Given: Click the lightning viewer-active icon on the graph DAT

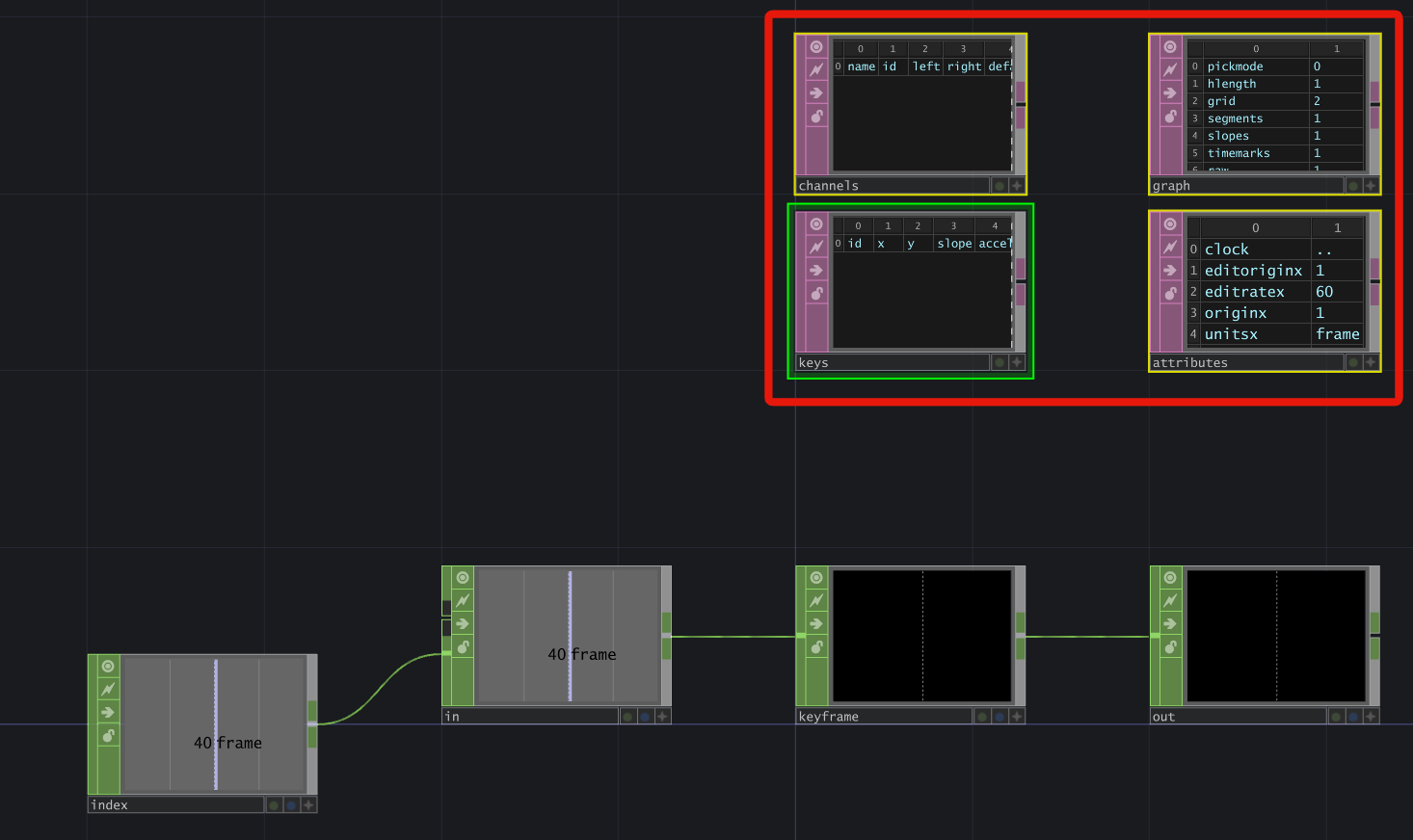Looking at the screenshot, I should coord(1169,69).
